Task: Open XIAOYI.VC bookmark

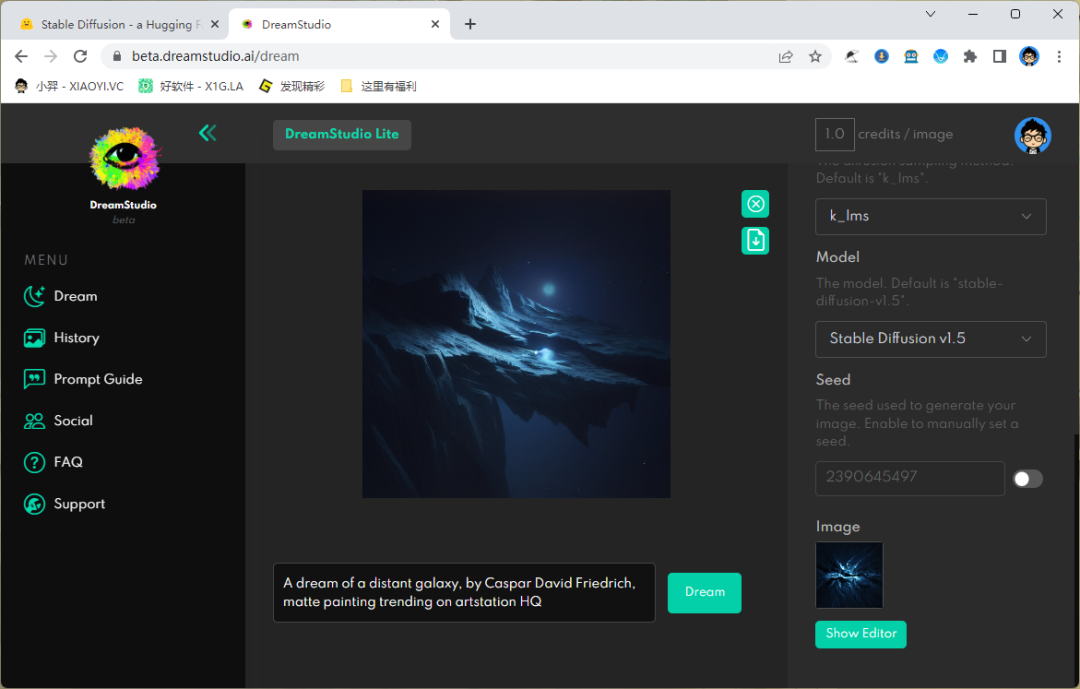Action: 69,86
